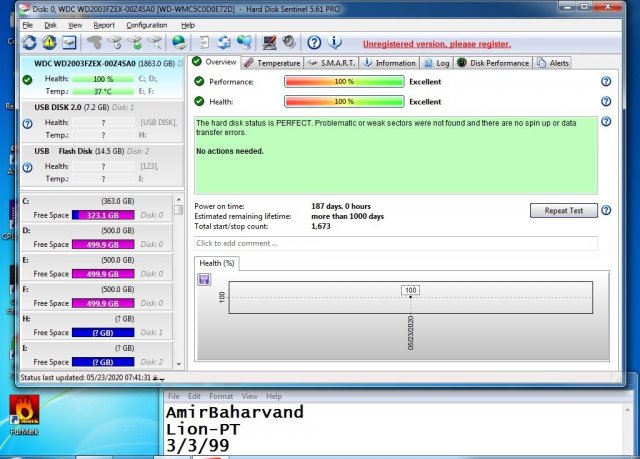Screen dimensions: 640x459
Task: Click the globe icon in the toolbar
Action: pyautogui.click(x=178, y=43)
